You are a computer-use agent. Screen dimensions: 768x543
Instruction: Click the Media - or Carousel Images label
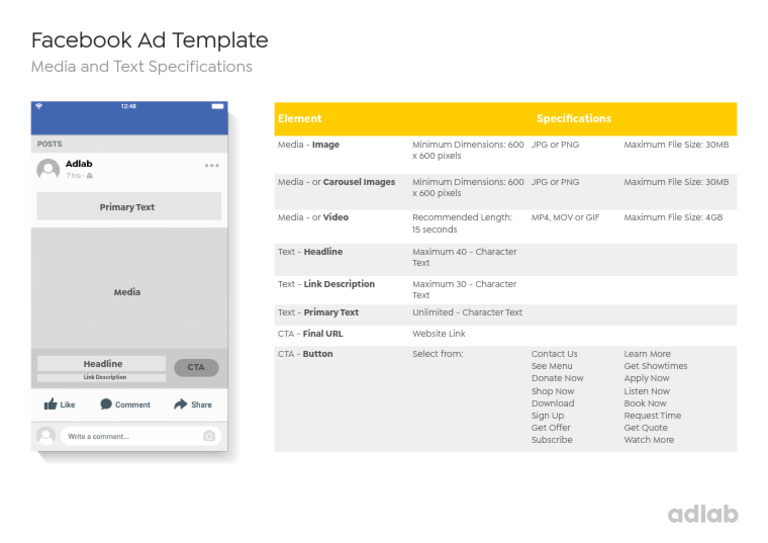pyautogui.click(x=336, y=182)
